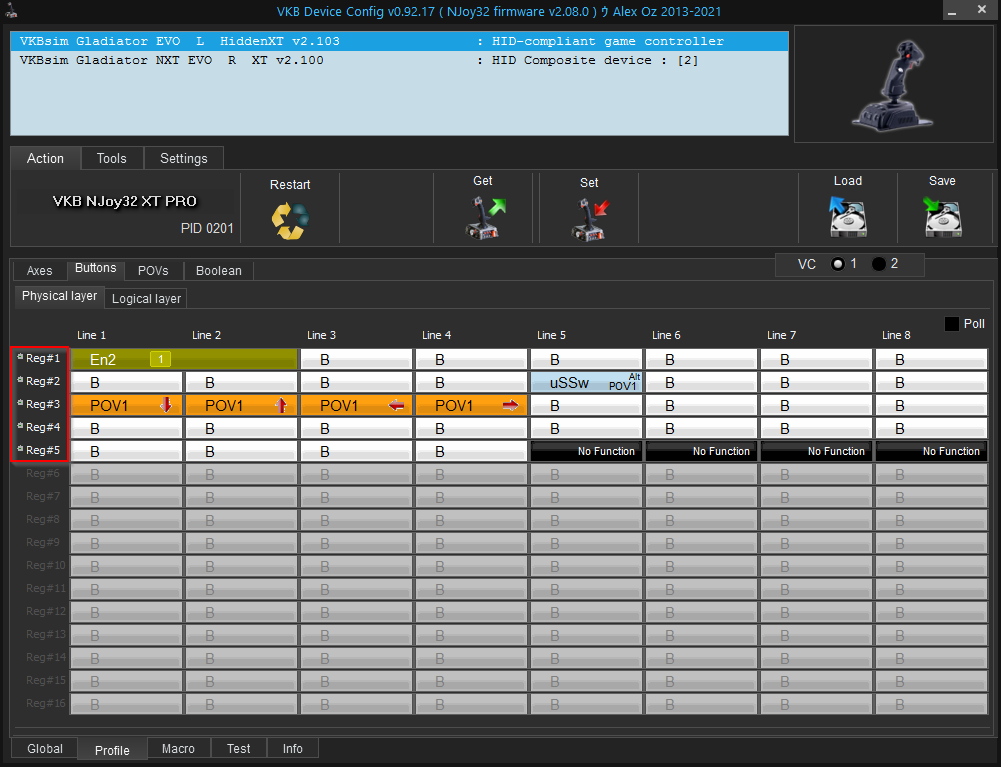Click the Get joystick icon

(x=485, y=217)
